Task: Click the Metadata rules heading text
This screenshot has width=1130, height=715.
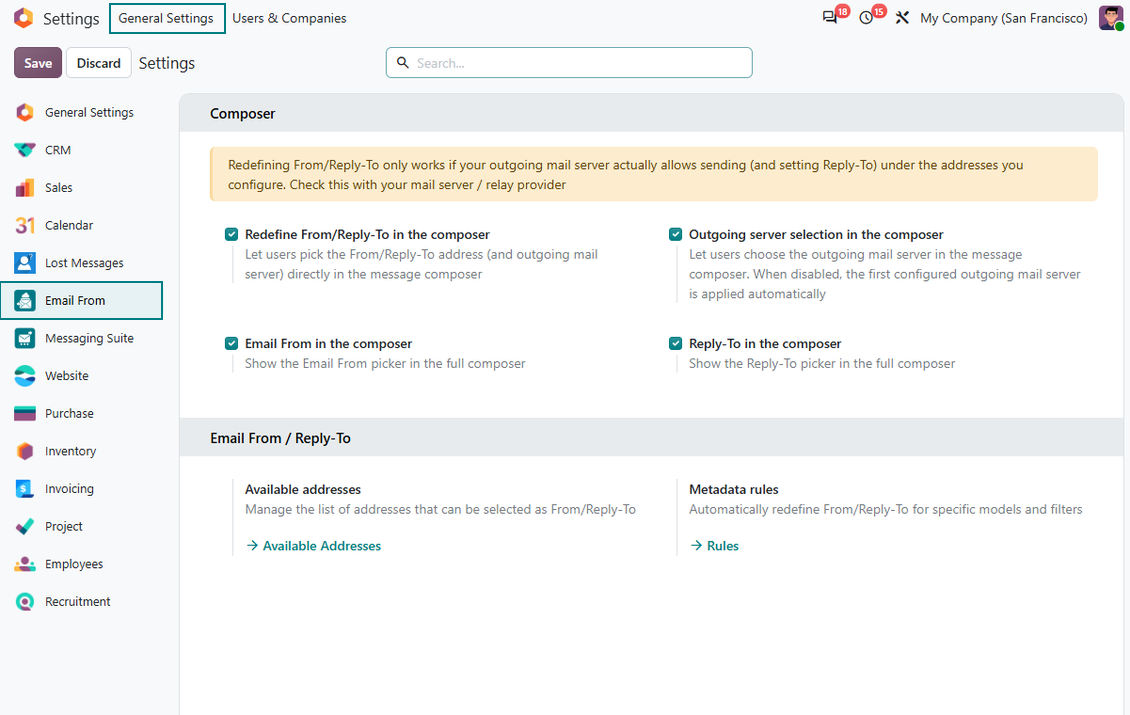Action: pos(734,489)
